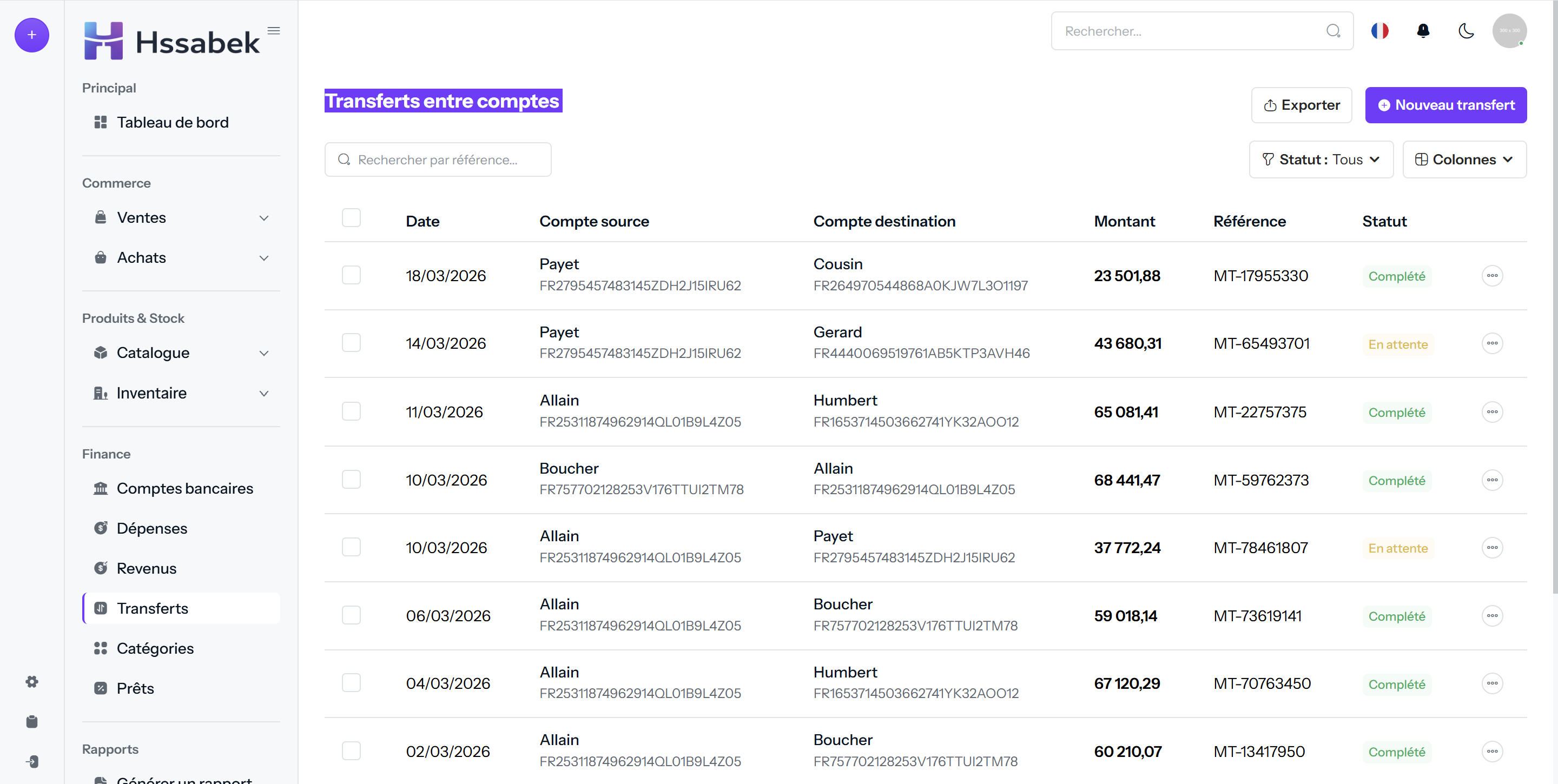Open the notifications bell
1558x784 pixels.
(1423, 31)
